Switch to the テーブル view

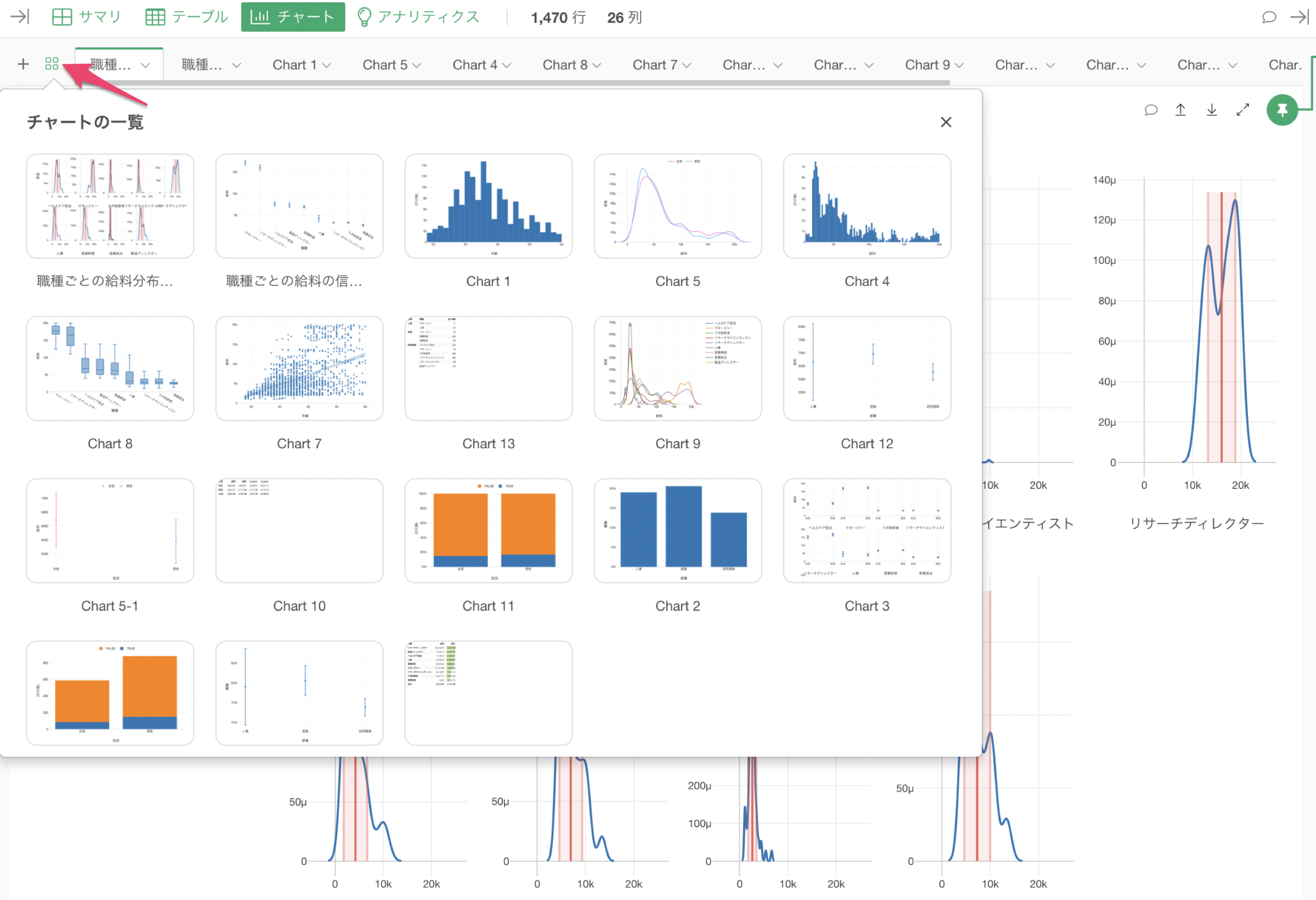tap(187, 17)
